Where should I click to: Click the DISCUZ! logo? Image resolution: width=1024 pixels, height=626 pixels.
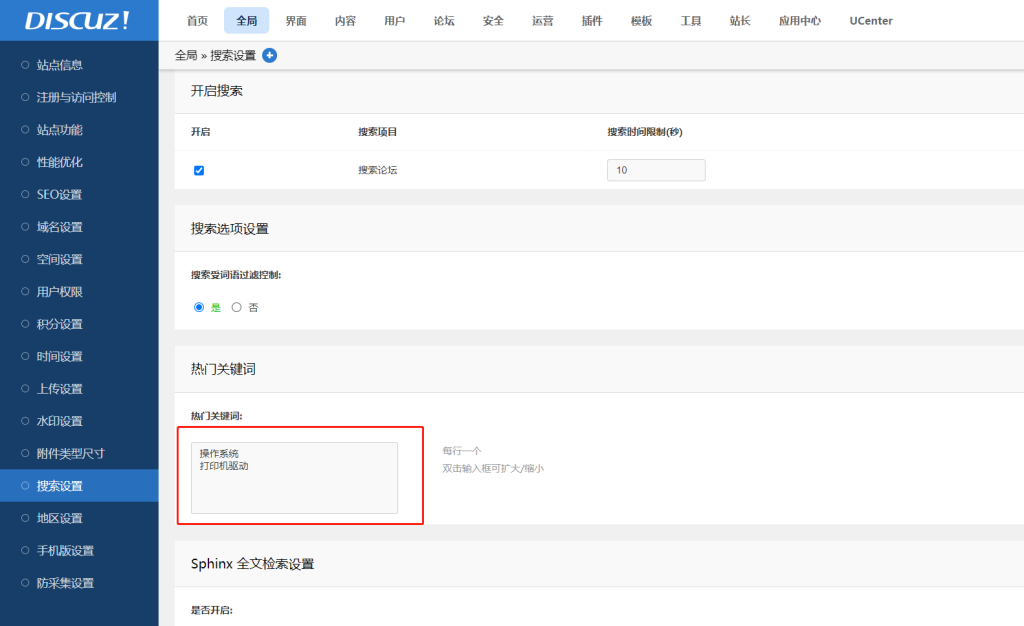coord(77,21)
